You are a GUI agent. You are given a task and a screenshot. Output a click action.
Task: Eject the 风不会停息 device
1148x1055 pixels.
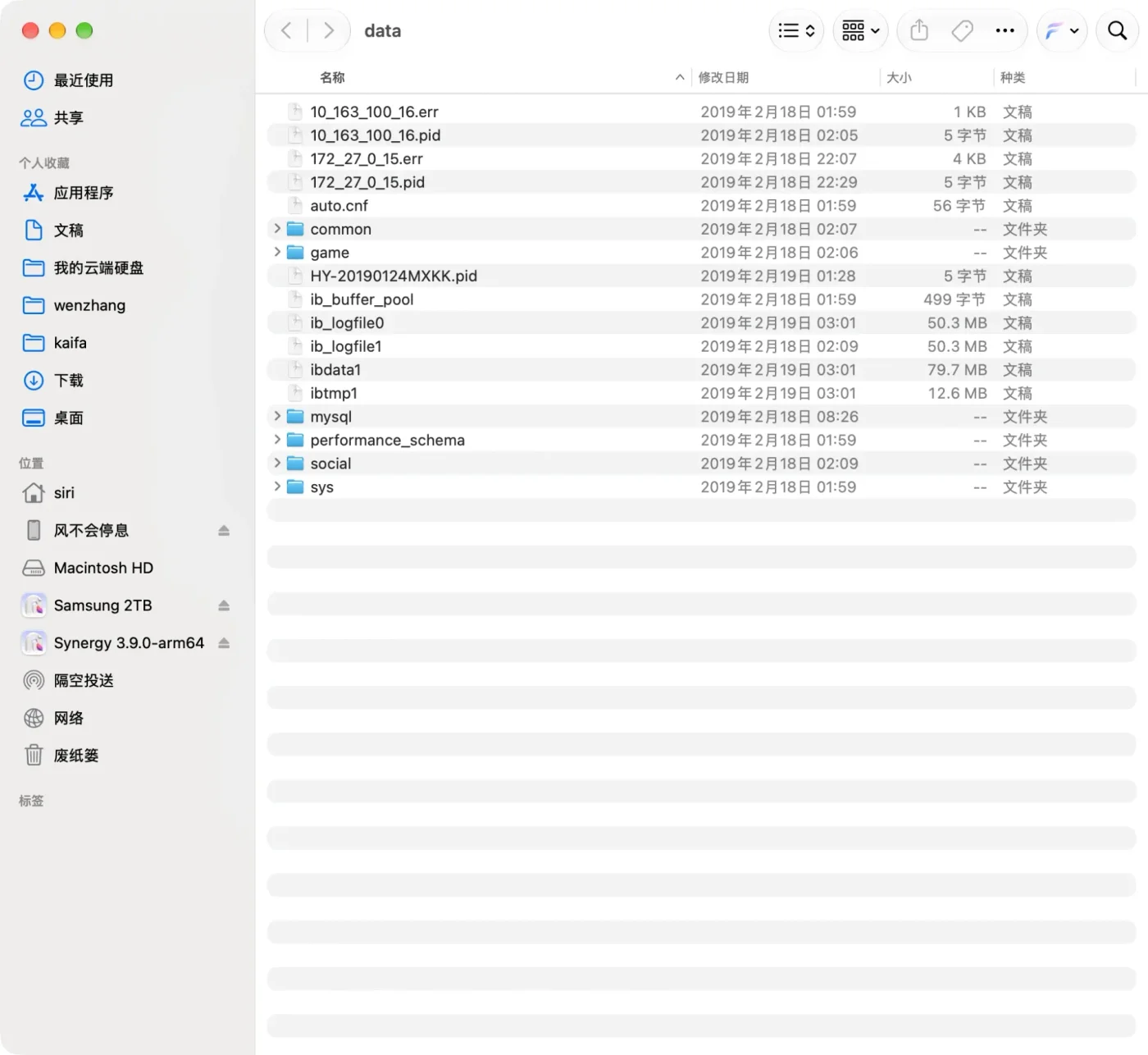pos(224,531)
